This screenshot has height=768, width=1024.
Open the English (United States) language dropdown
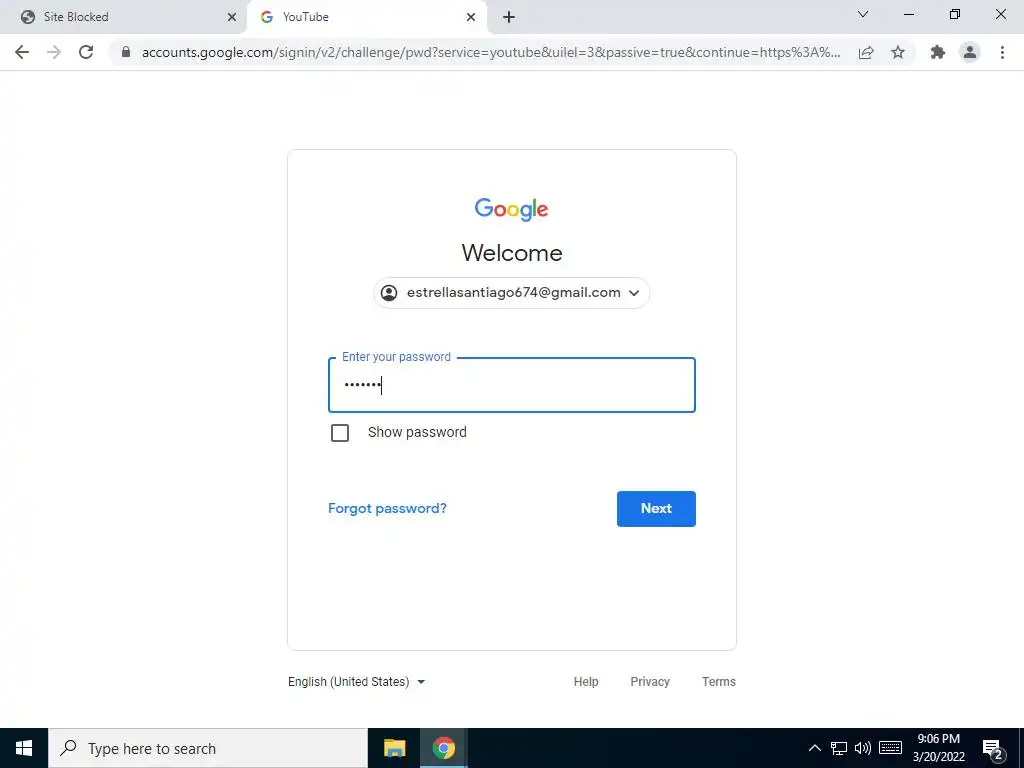357,682
